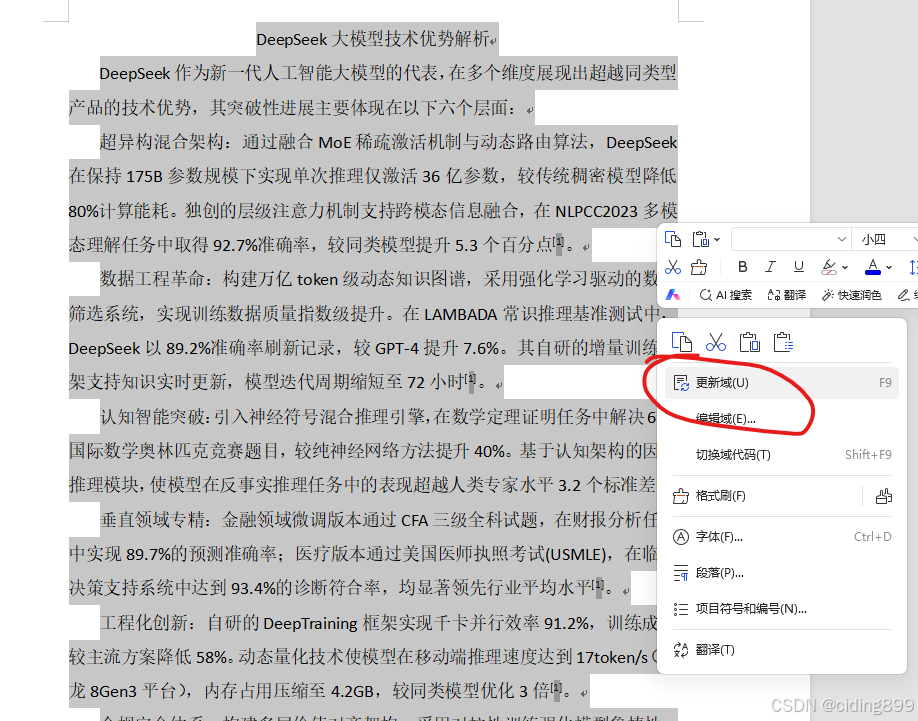Click '(USMLE)' in the document text
This screenshot has height=721, width=918.
(578, 554)
